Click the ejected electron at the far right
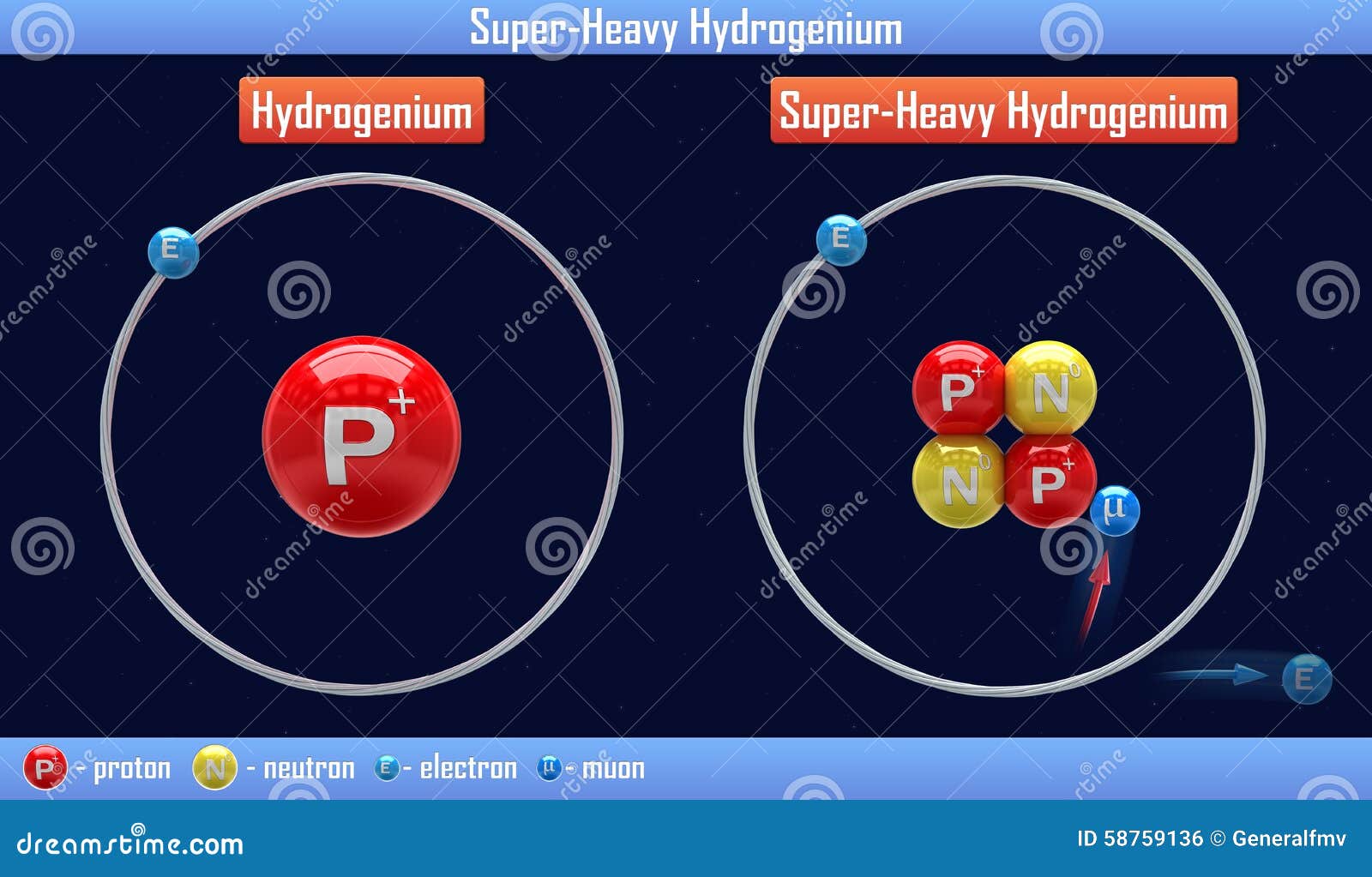The image size is (1372, 877). [1304, 676]
